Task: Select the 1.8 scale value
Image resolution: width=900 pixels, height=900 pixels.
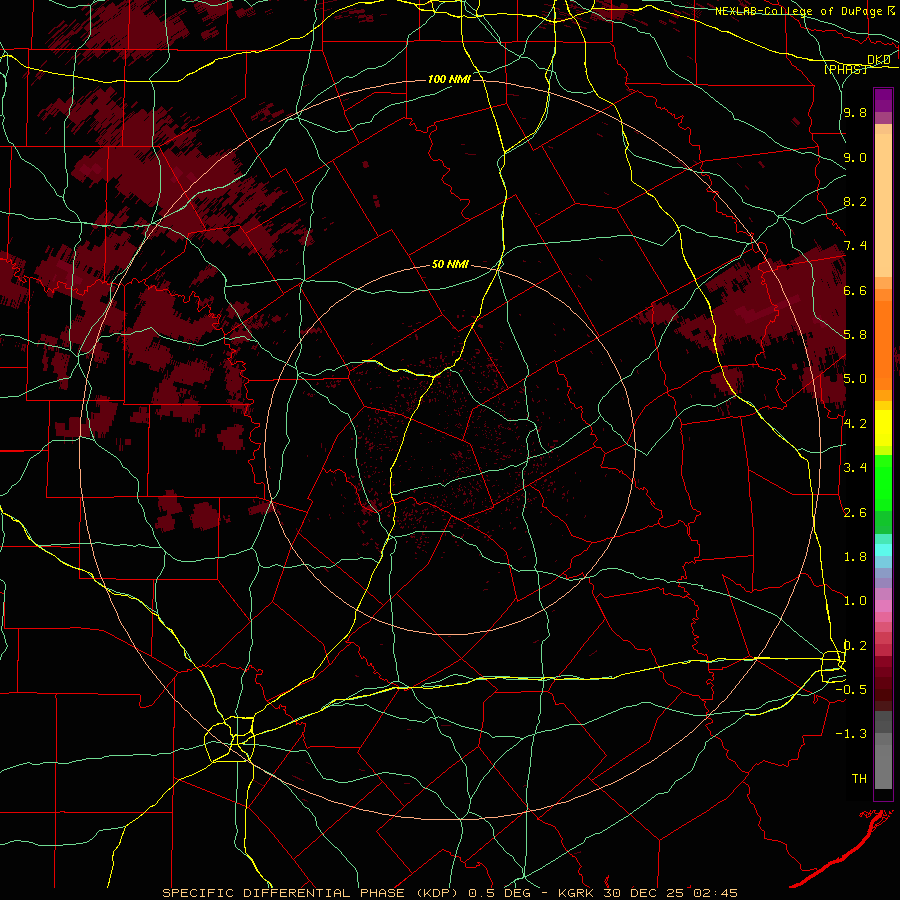Action: point(855,557)
